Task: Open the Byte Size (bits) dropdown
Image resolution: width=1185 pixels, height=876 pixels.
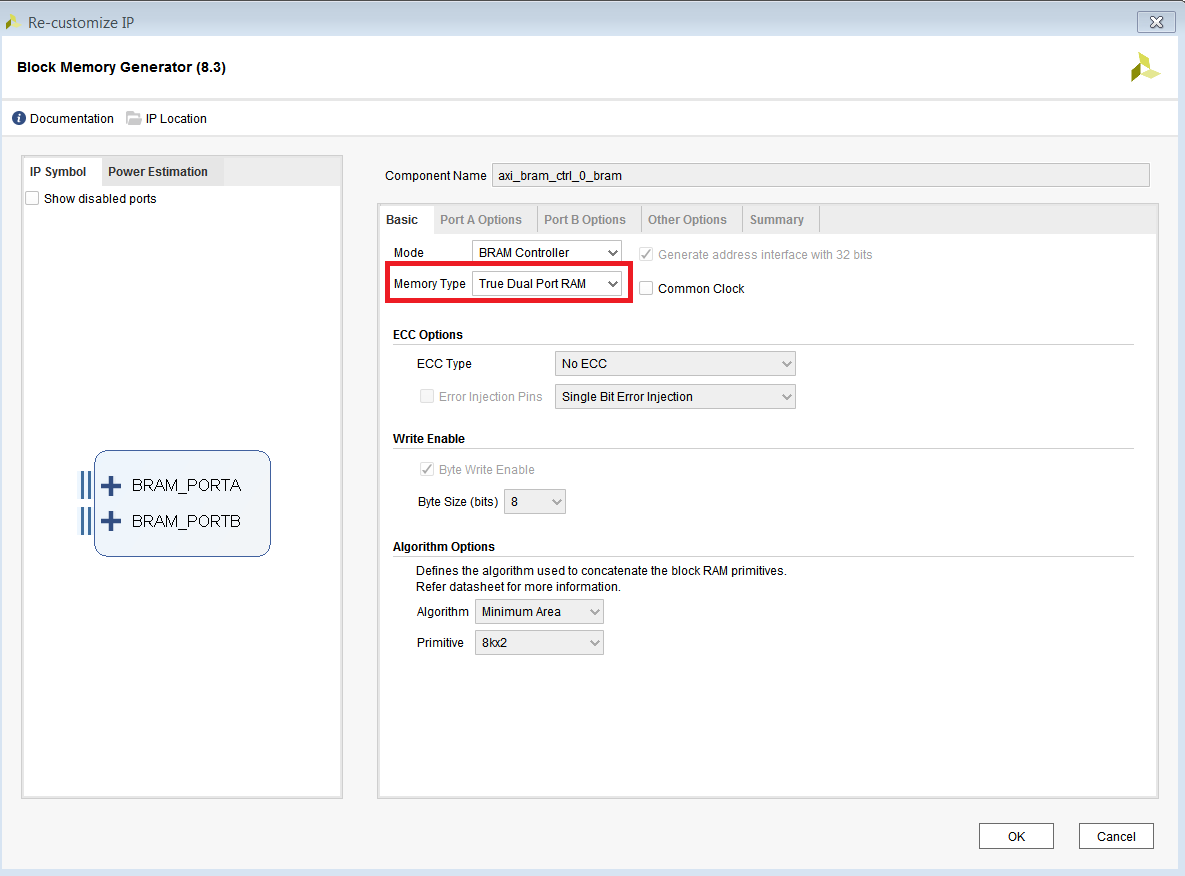Action: pos(534,502)
